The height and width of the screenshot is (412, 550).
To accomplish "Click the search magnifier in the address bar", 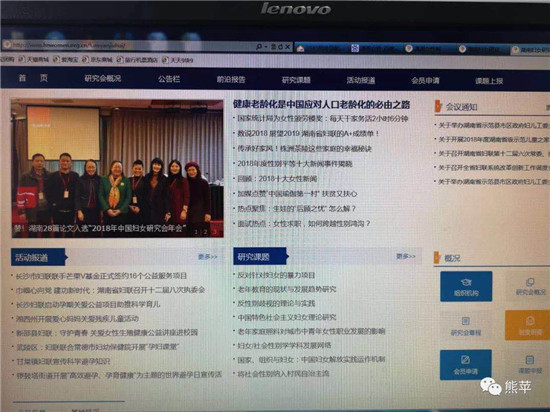I will point(259,46).
